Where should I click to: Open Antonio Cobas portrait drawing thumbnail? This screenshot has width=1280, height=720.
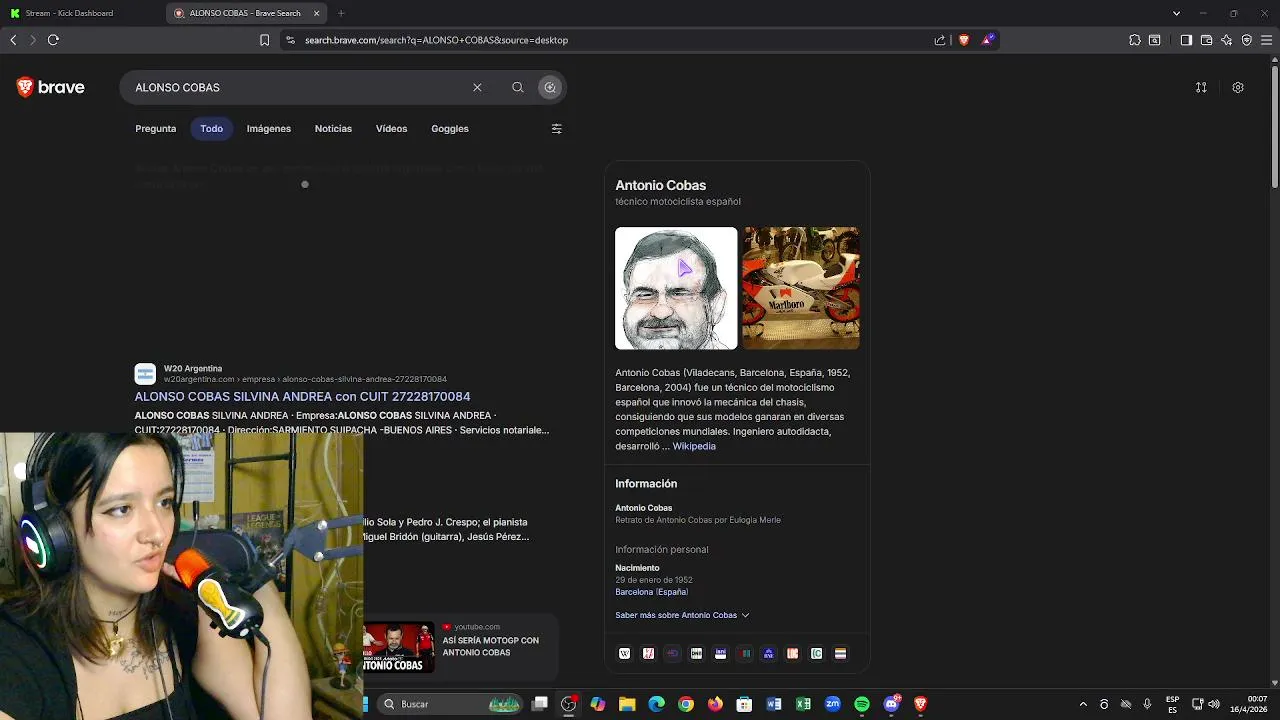coord(676,288)
